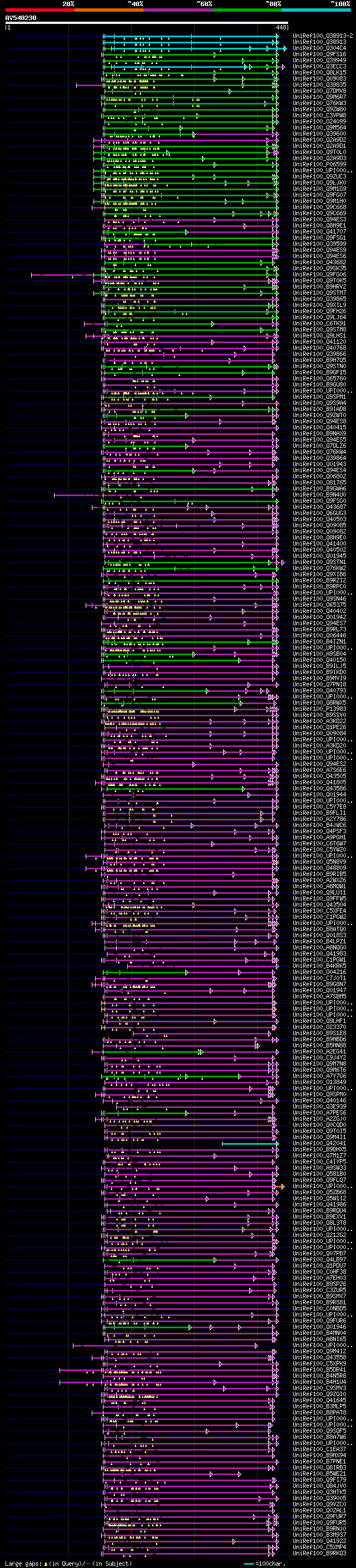Open hit UniRef100_Q8LK15
The width and height of the screenshot is (356, 1568).
tap(319, 72)
